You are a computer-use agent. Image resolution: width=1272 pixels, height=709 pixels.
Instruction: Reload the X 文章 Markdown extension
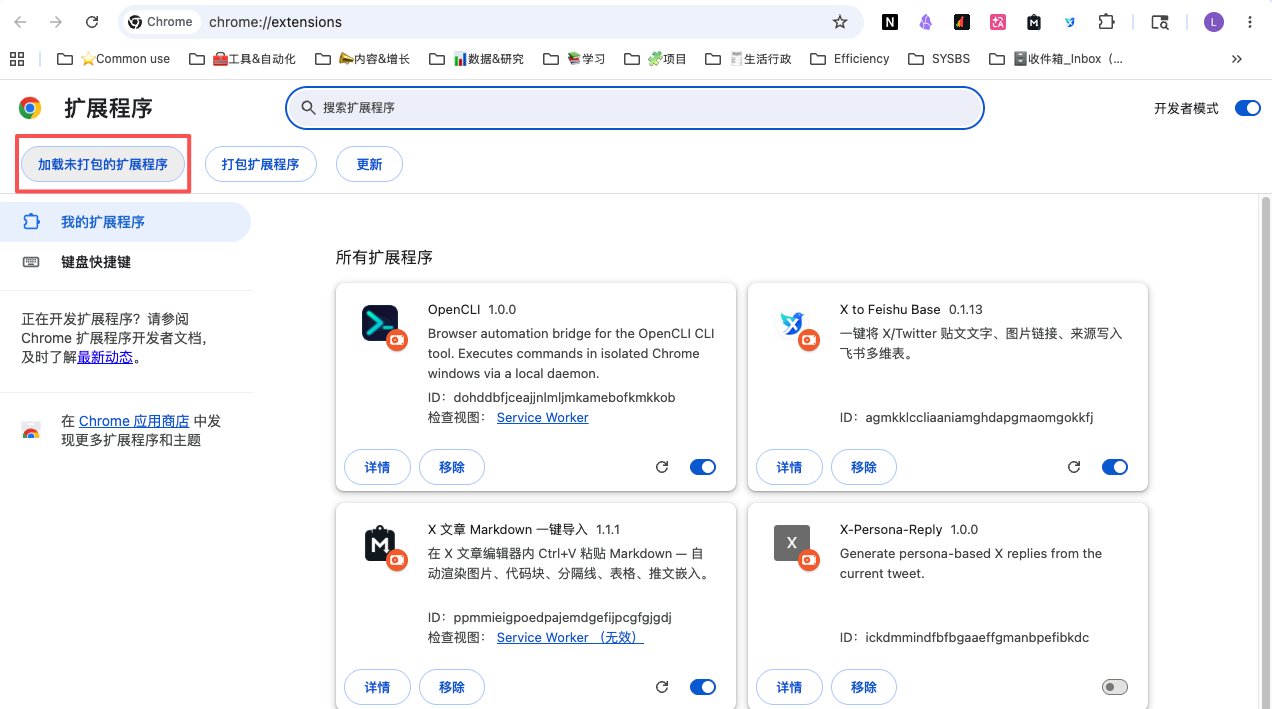pyautogui.click(x=661, y=687)
